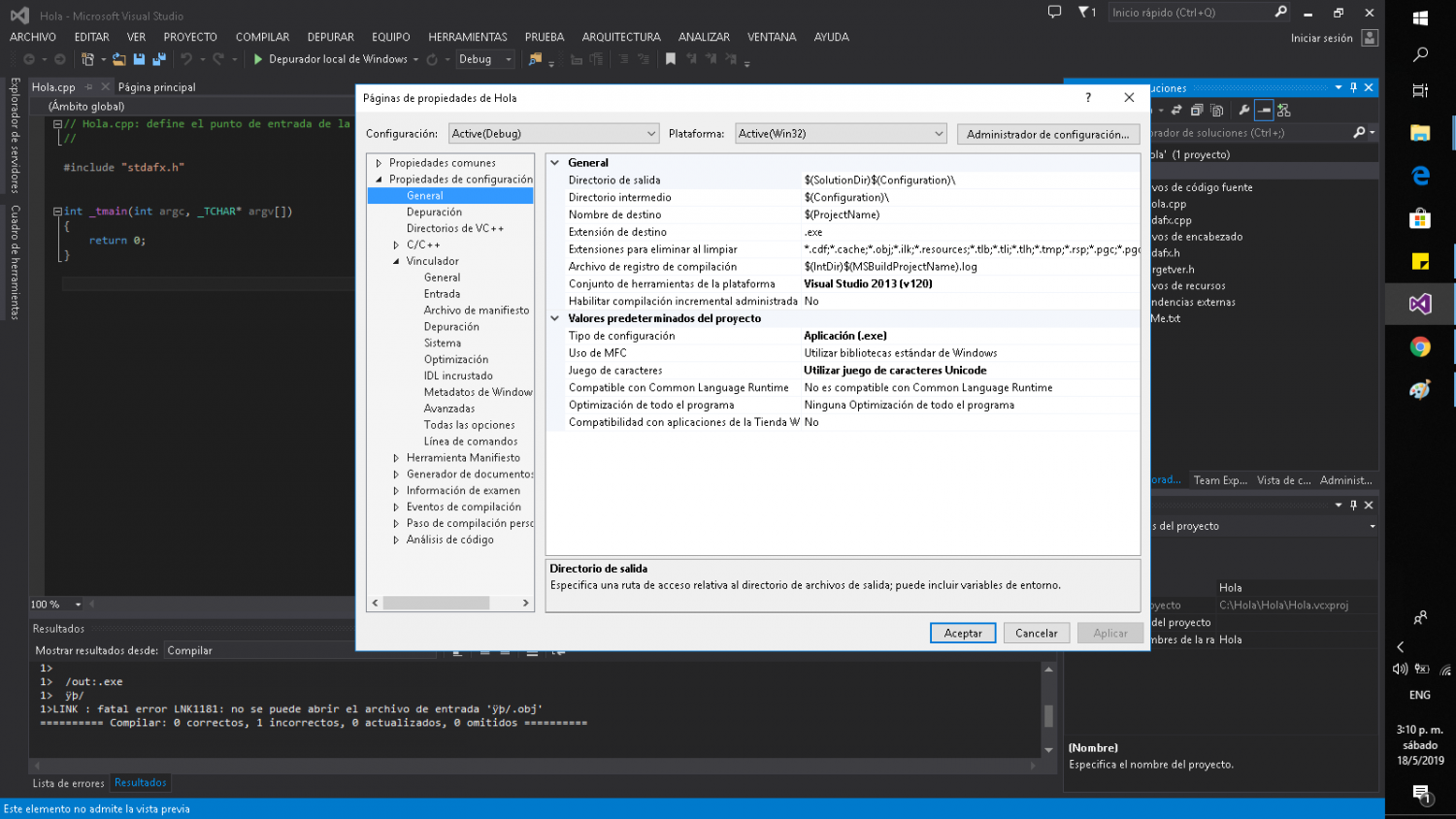1456x819 pixels.
Task: Open the feedback speech-bubble icon in title bar
Action: (x=1055, y=13)
